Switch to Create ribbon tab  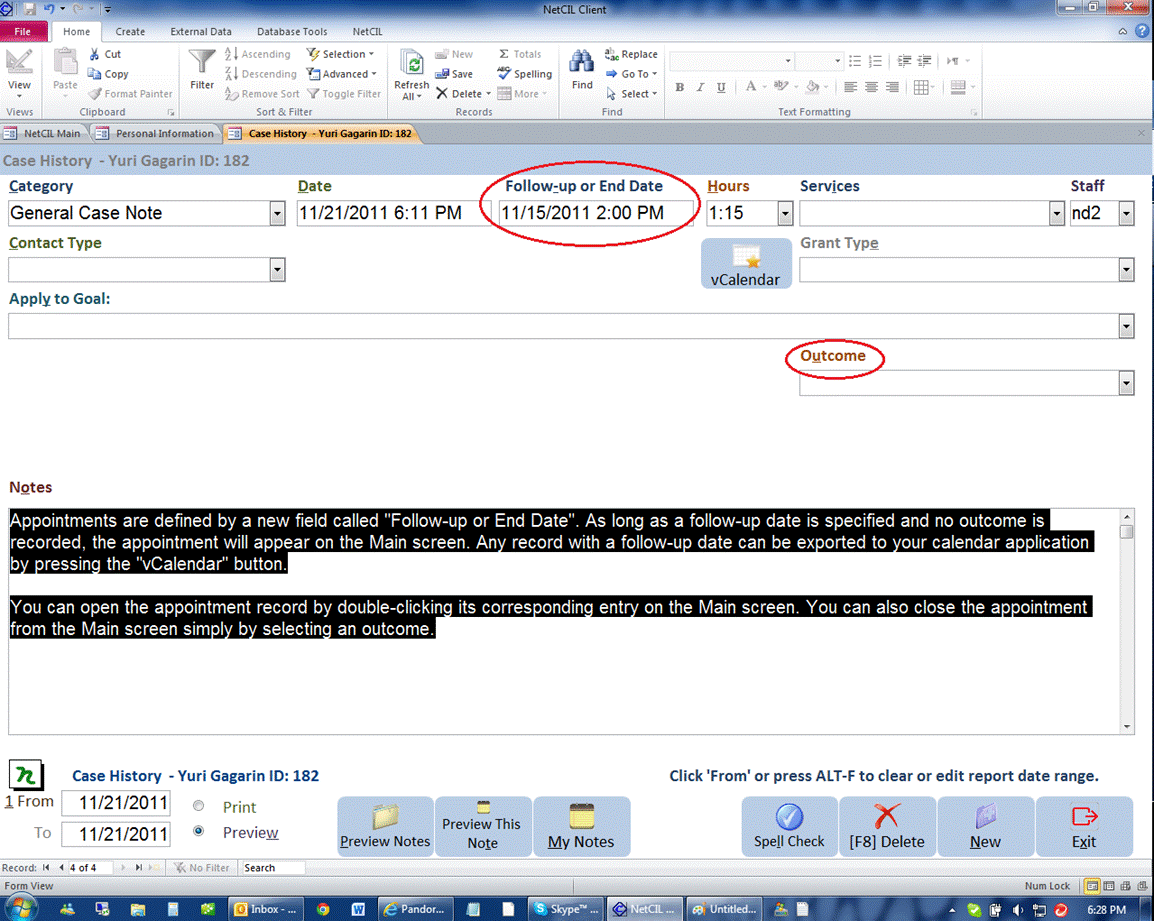coord(130,32)
